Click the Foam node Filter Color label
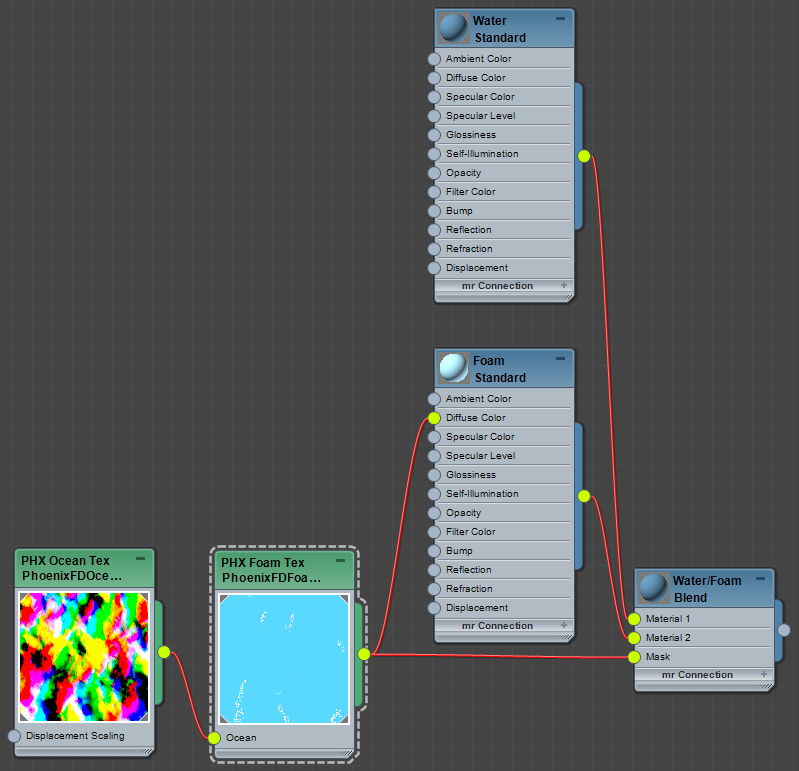The height and width of the screenshot is (771, 799). (471, 532)
